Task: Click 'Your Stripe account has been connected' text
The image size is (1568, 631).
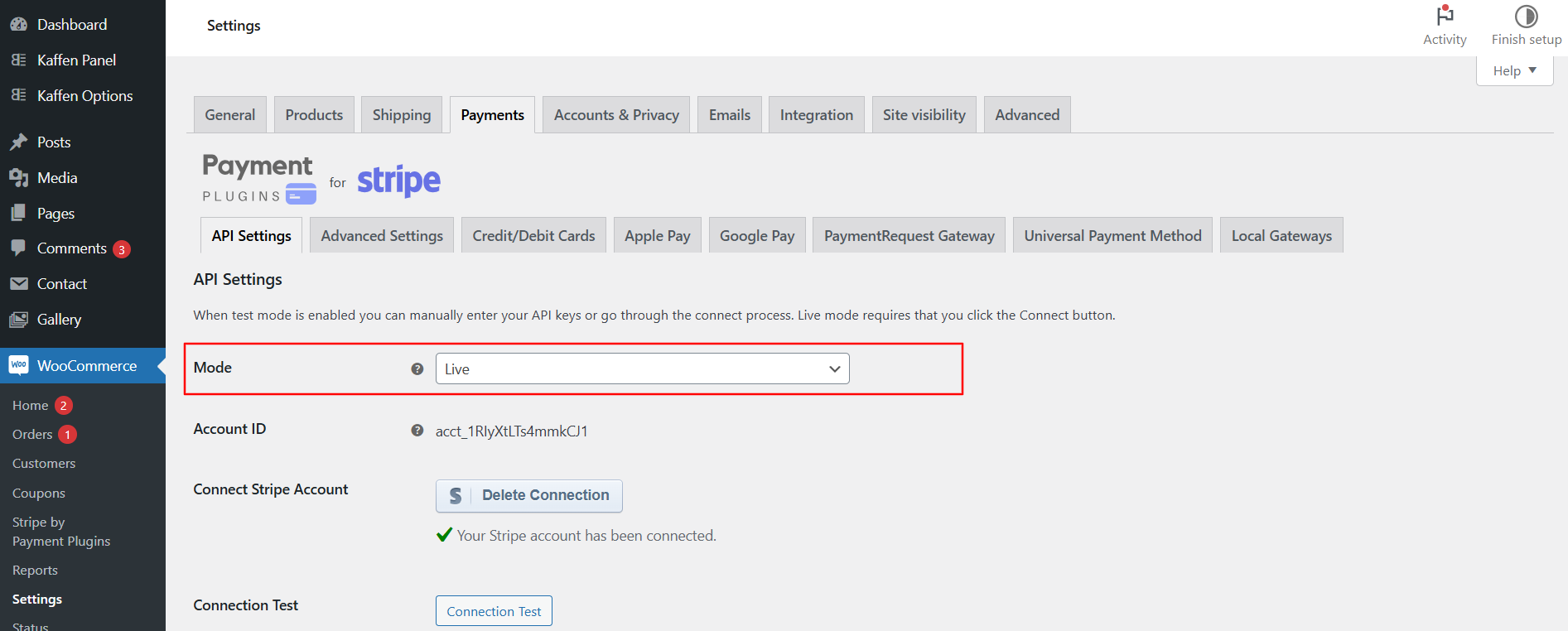Action: [586, 536]
